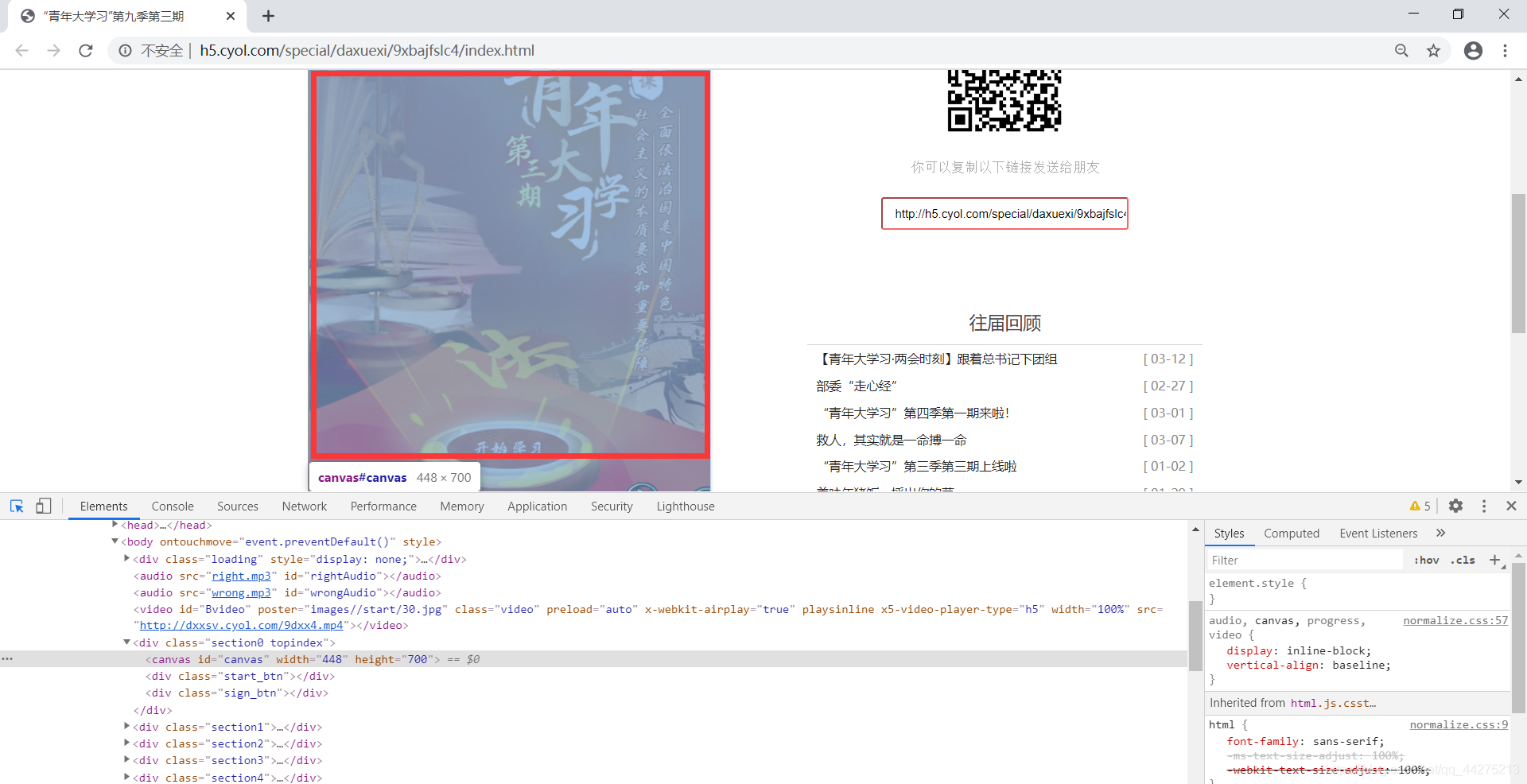Click the share link URL field
This screenshot has width=1527, height=784.
(x=1004, y=213)
